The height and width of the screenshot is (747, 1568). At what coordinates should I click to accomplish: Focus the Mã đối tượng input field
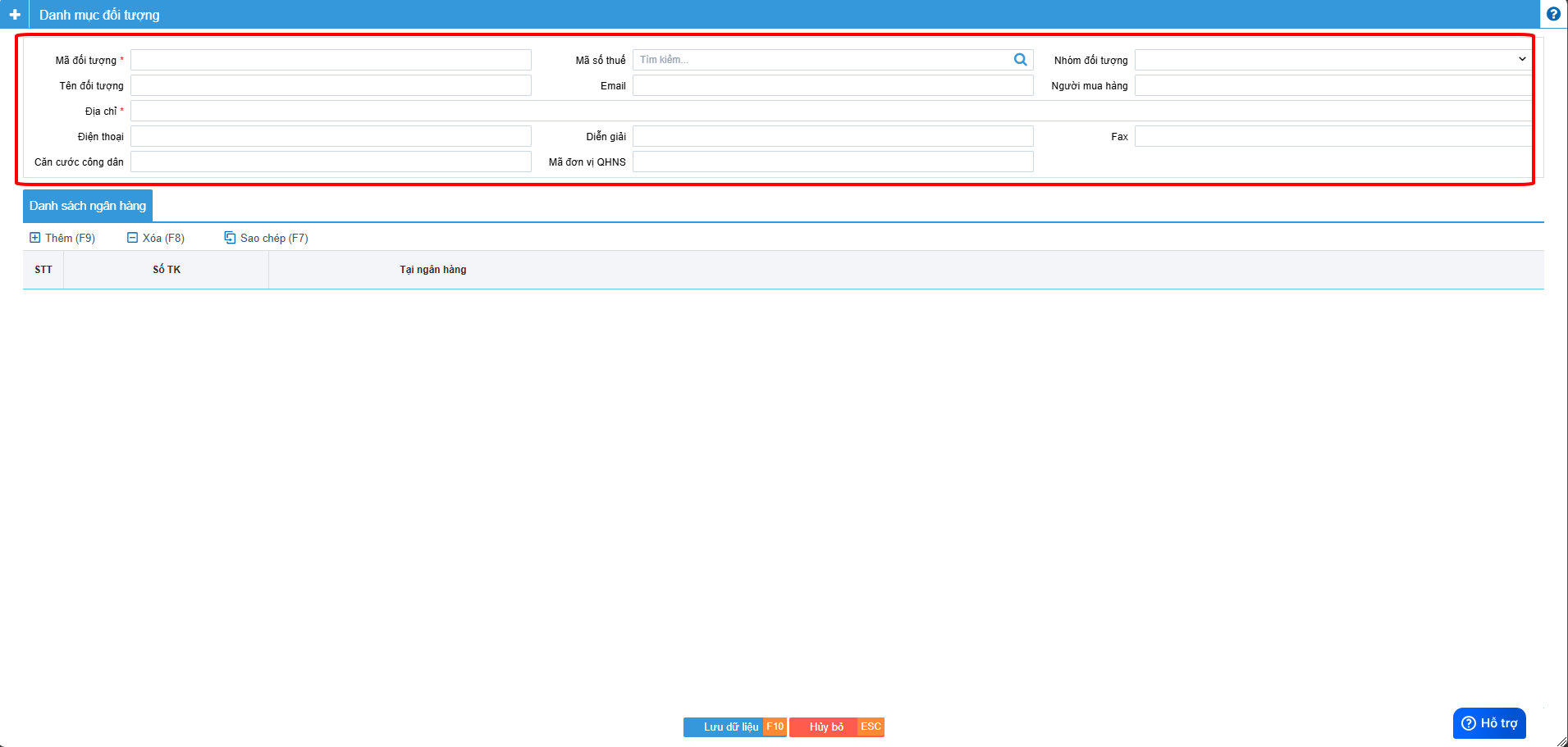pos(331,60)
